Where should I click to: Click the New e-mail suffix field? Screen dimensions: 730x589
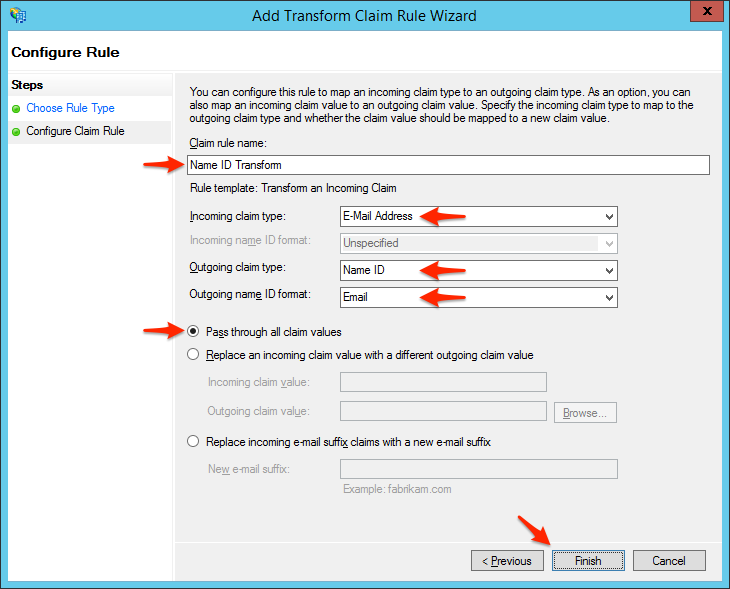478,469
